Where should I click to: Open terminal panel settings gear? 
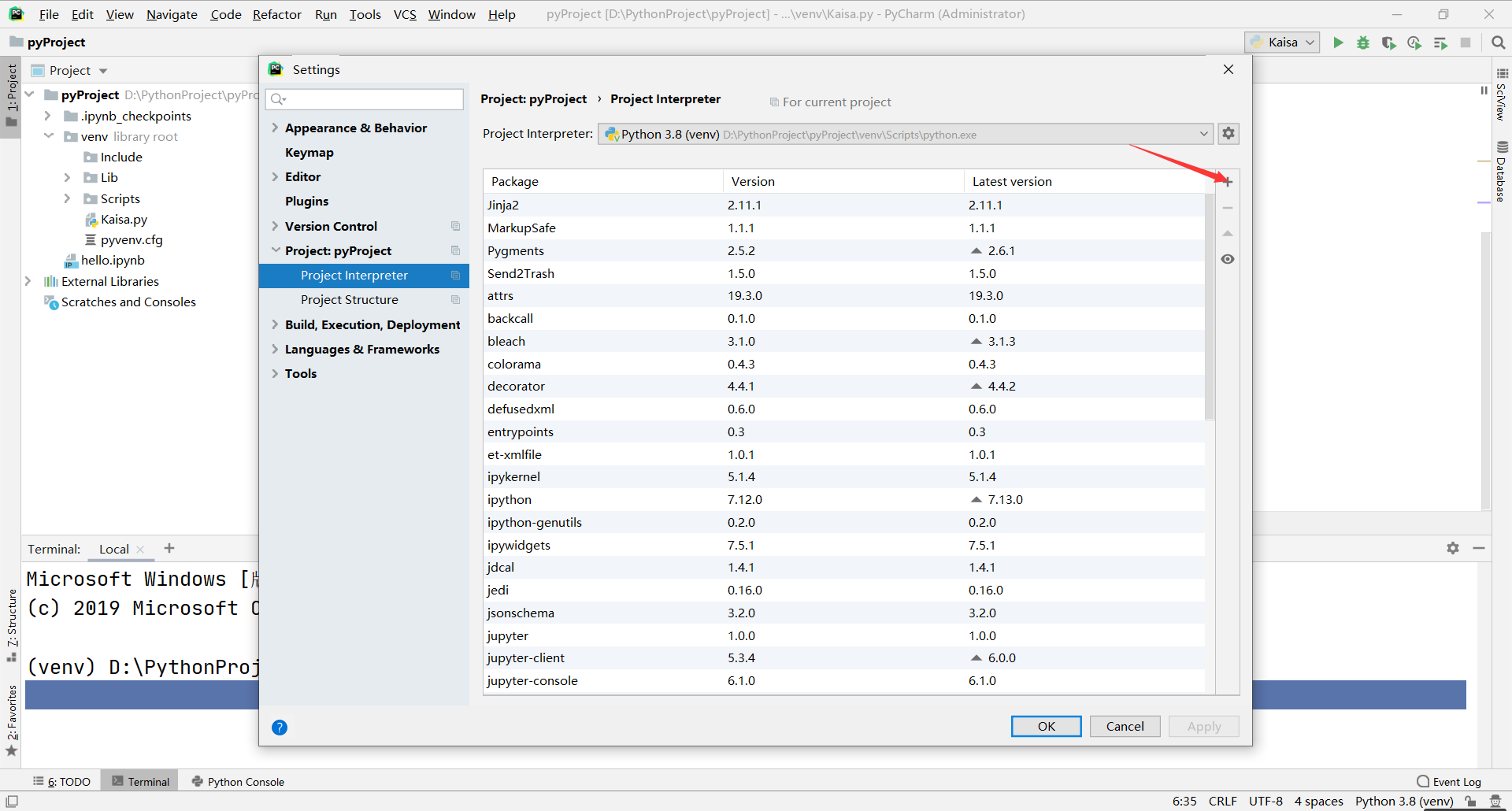coord(1453,548)
